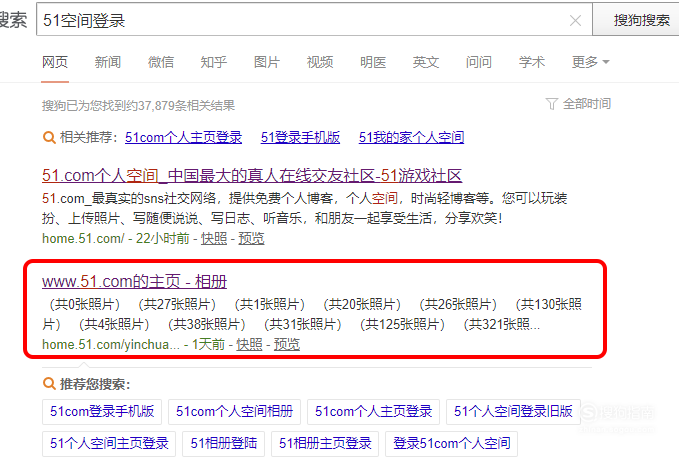
Task: Click snippet text (共27张照片)
Action: (x=177, y=304)
